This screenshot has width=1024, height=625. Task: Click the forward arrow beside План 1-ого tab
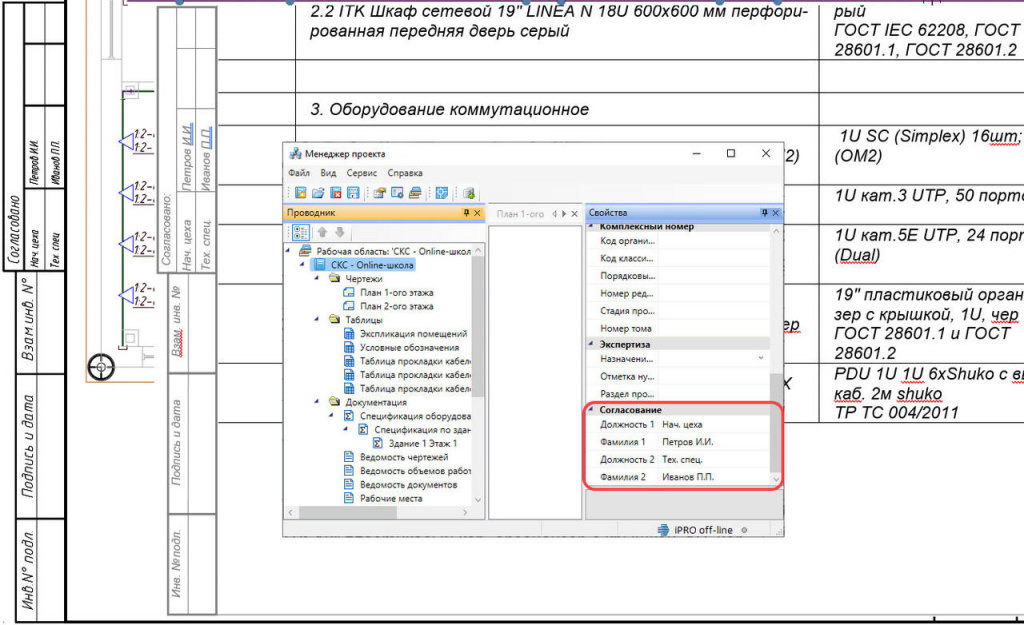click(x=565, y=212)
